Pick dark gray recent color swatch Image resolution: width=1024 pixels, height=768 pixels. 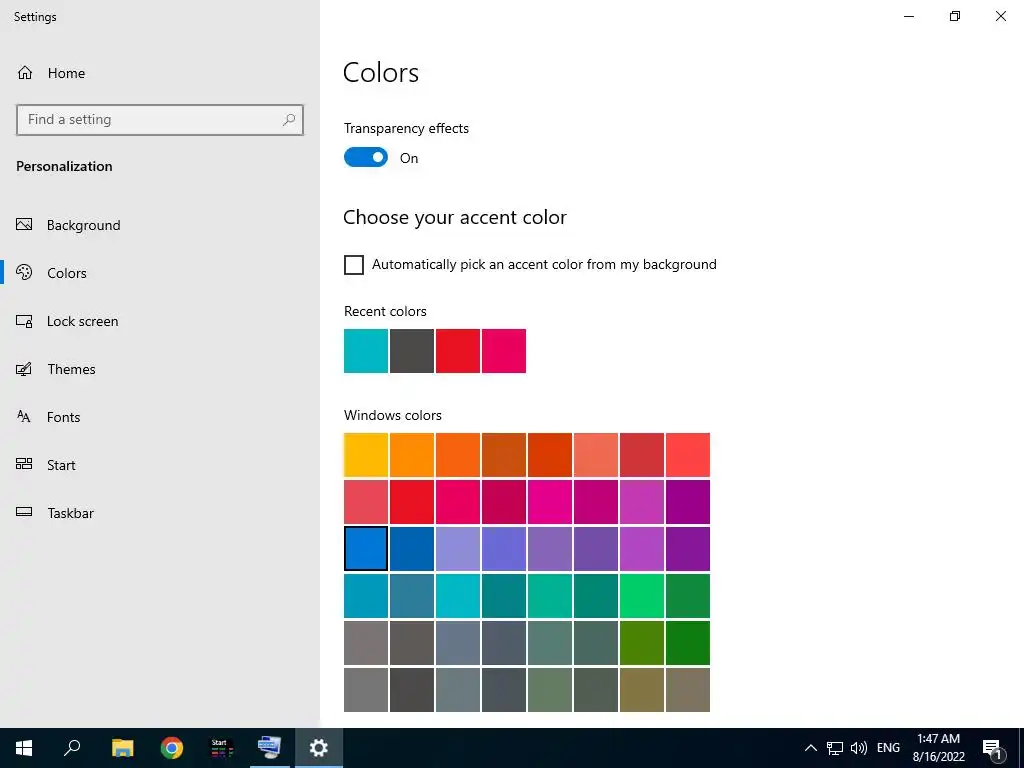(411, 351)
